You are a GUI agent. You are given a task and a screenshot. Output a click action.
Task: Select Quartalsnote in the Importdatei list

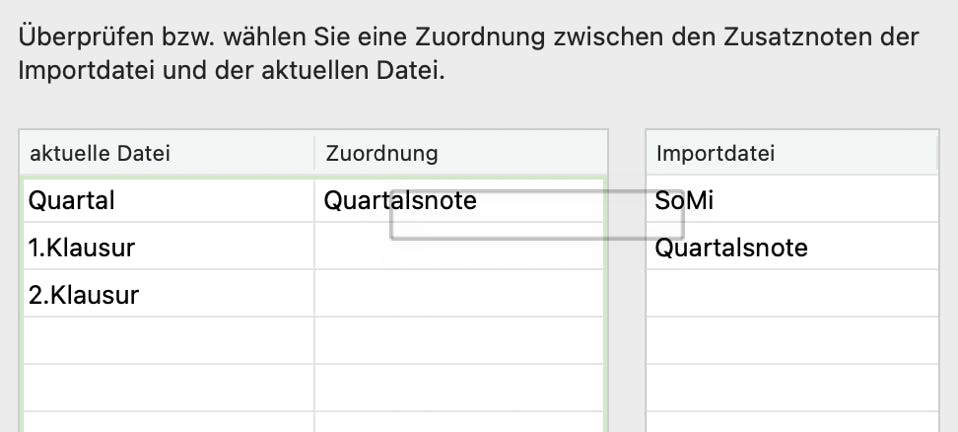click(x=731, y=248)
